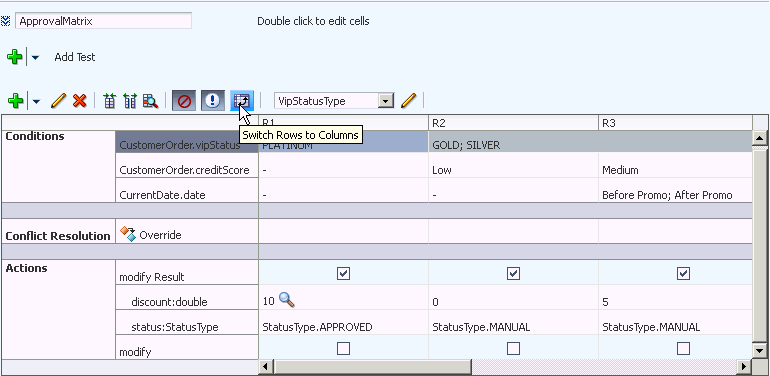
Task: Check the modify checkbox in column R2
Action: (513, 349)
